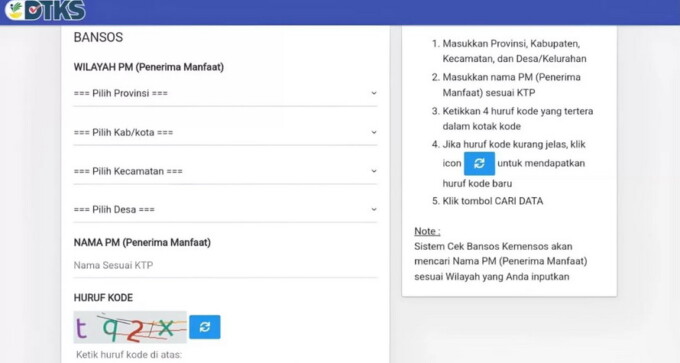Click the blue refresh icon in instruction step 4
The image size is (680, 363).
click(x=479, y=164)
